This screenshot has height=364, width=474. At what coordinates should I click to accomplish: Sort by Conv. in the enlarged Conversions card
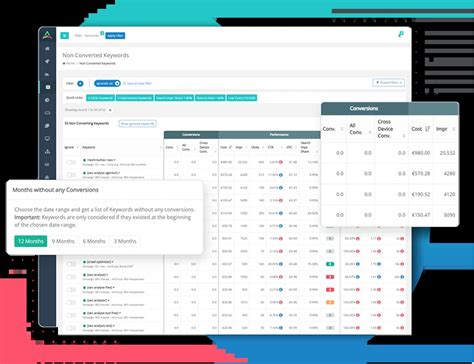pos(342,129)
